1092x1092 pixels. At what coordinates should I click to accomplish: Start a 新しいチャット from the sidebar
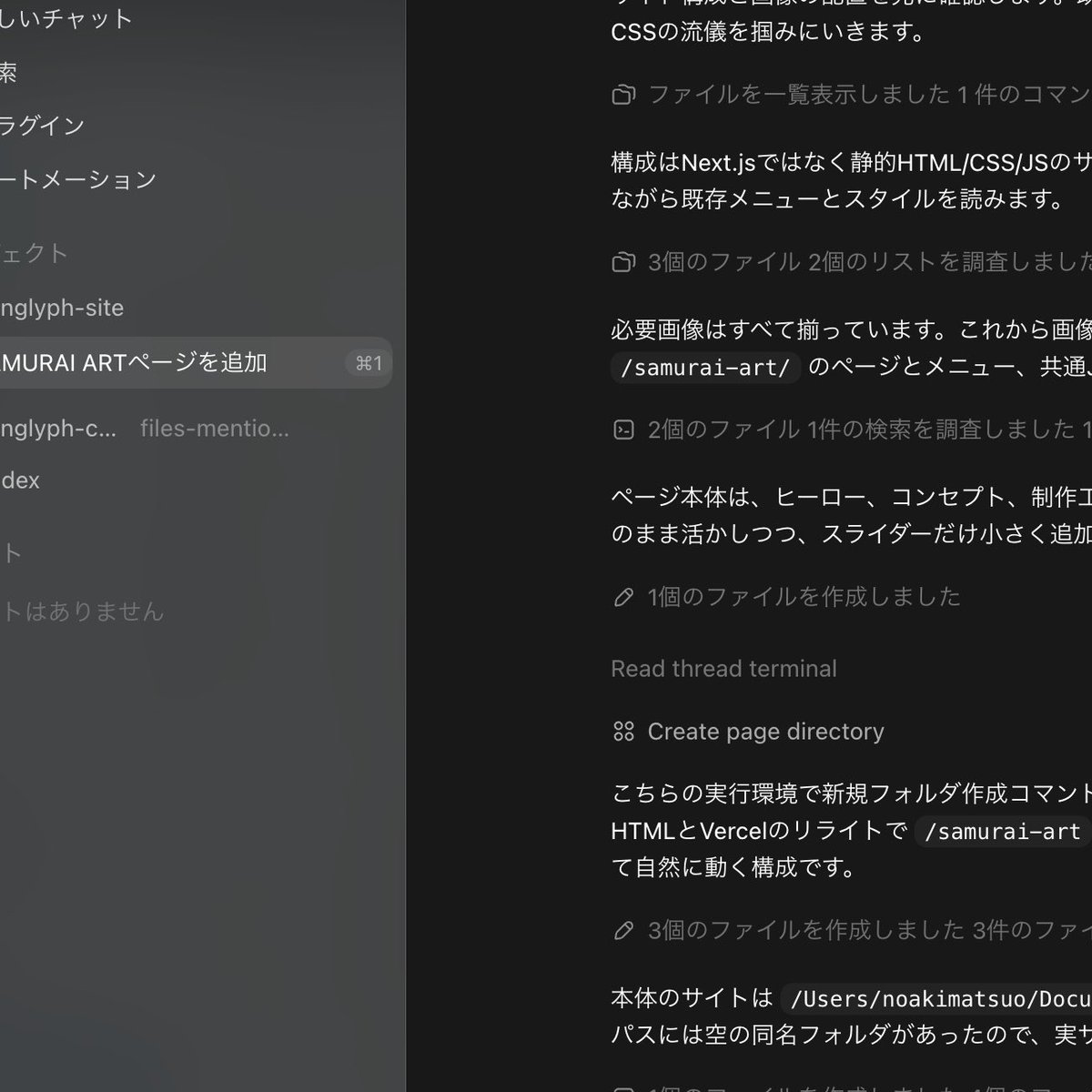(x=66, y=18)
